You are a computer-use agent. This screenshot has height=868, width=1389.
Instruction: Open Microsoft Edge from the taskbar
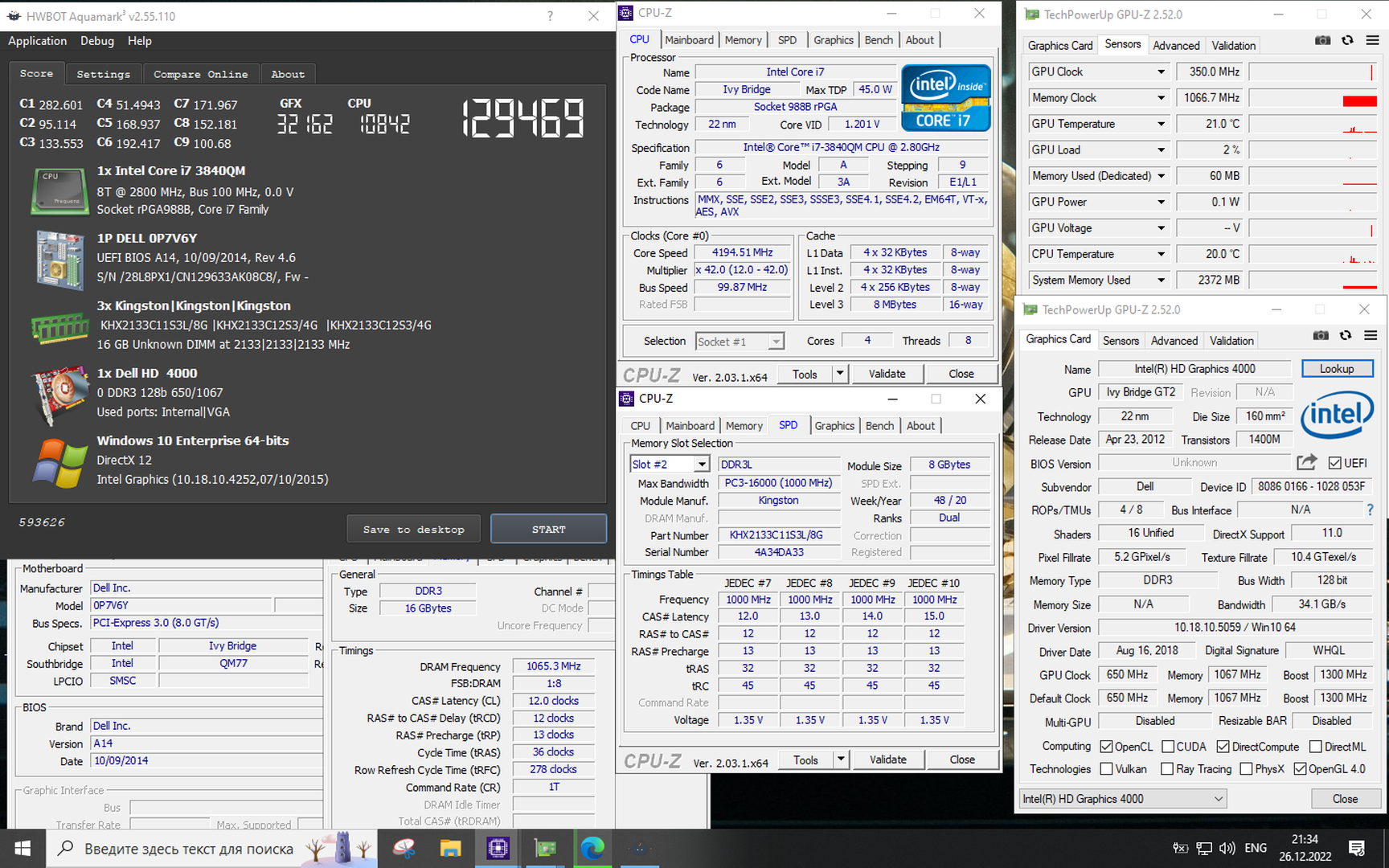[592, 849]
